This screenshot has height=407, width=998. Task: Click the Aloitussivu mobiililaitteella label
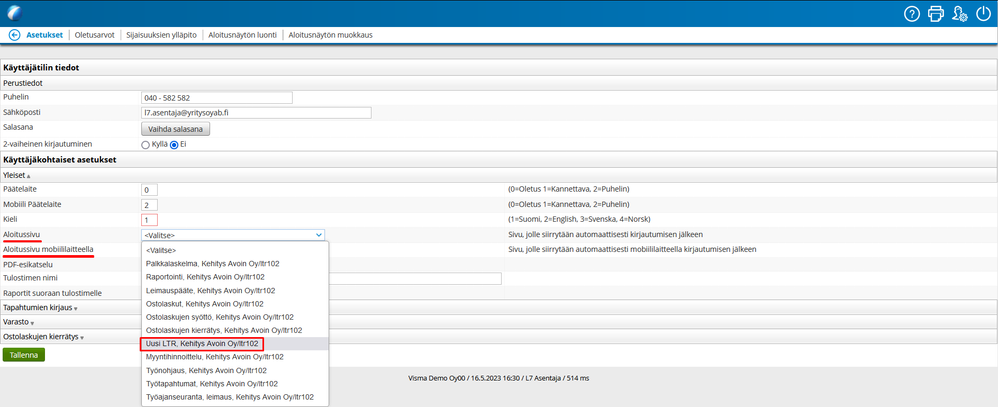click(49, 249)
